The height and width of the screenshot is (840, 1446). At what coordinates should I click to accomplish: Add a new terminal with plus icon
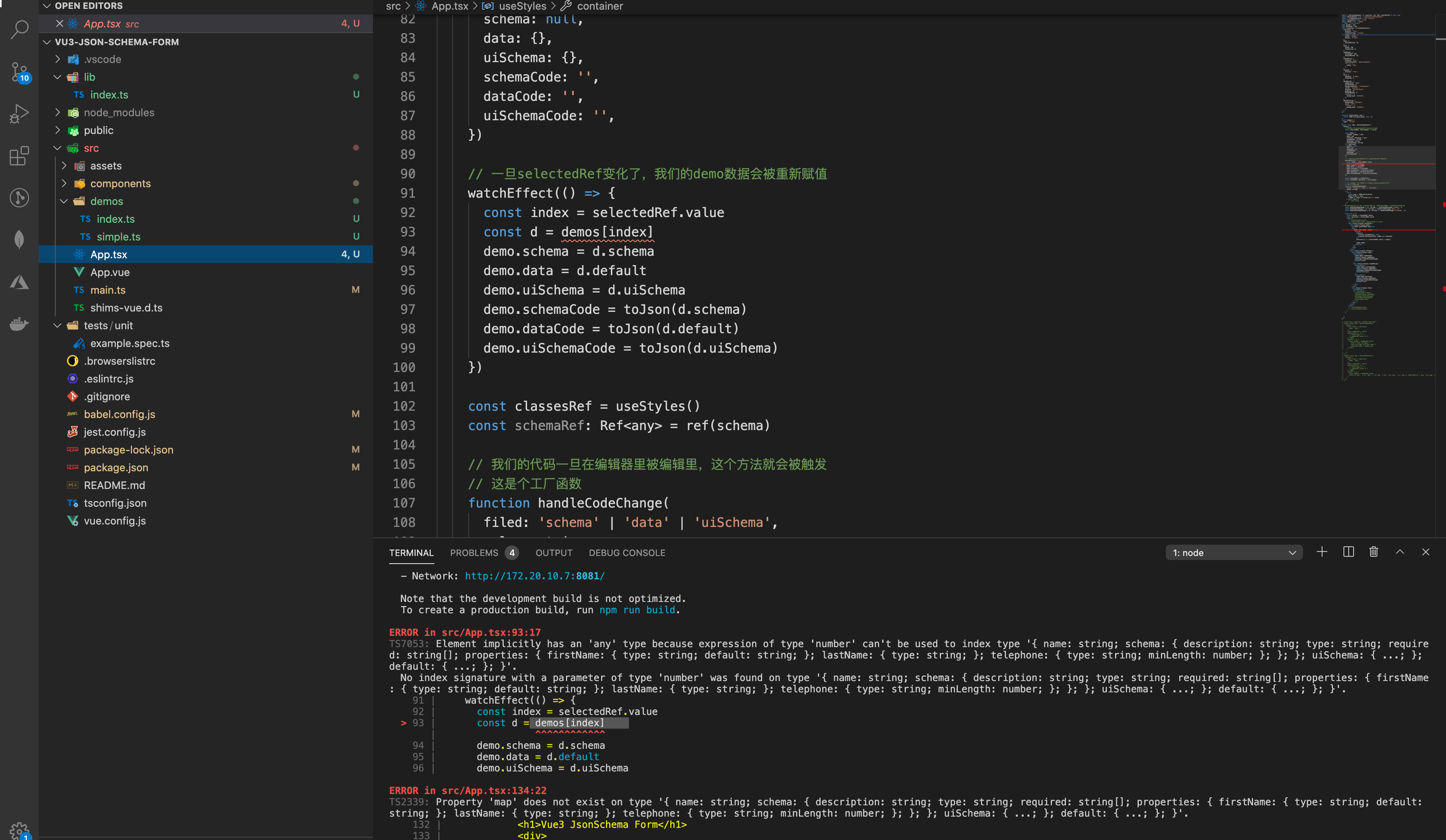click(x=1322, y=552)
